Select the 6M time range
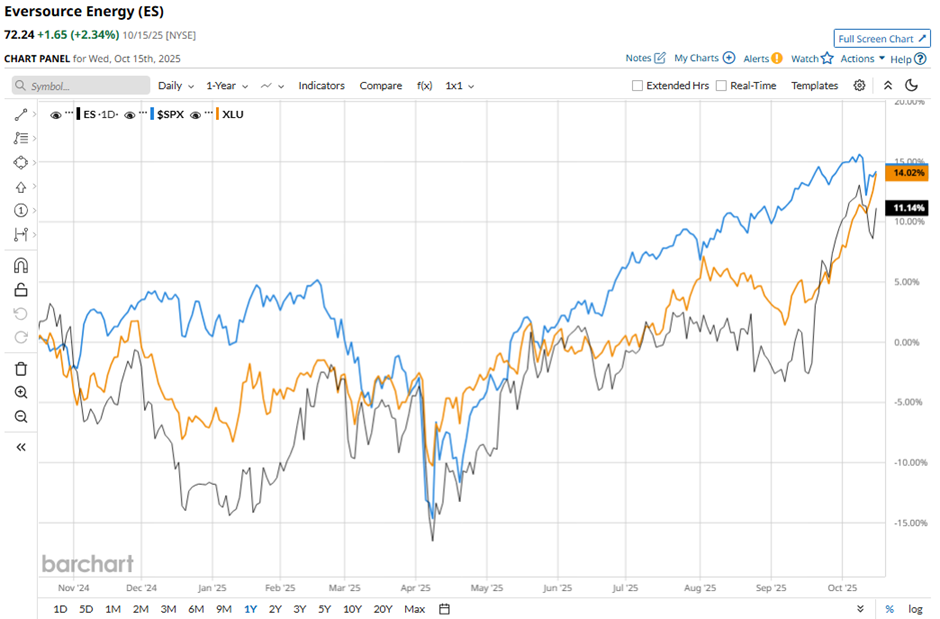Screen dimensions: 940x619 point(196,609)
